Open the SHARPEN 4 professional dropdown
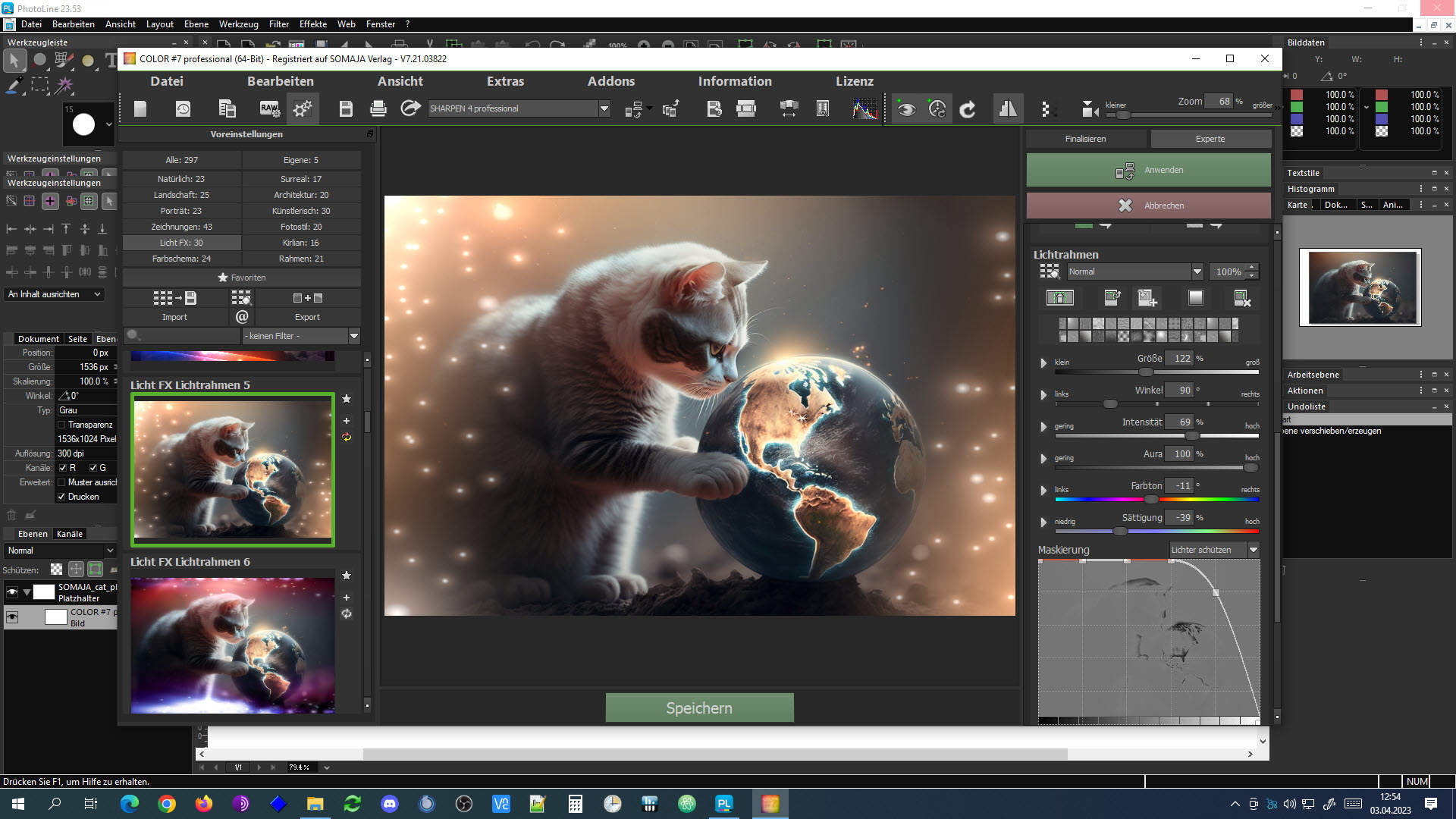This screenshot has width=1456, height=819. point(604,108)
